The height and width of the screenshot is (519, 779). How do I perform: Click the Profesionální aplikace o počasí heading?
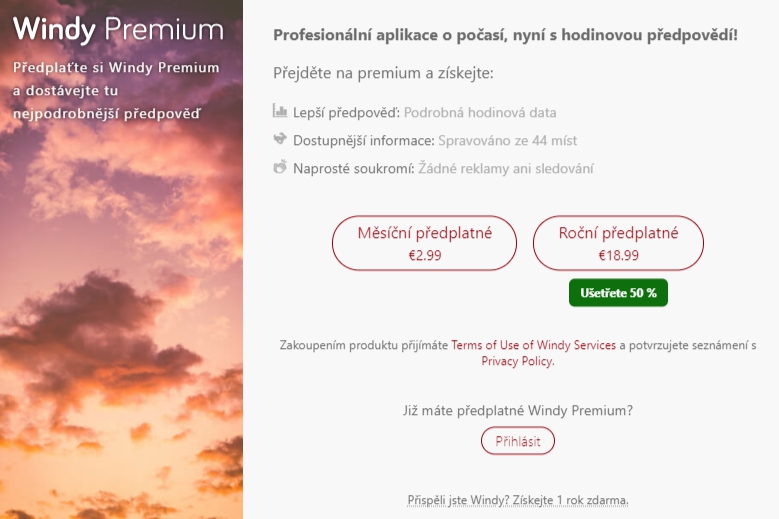click(x=505, y=35)
